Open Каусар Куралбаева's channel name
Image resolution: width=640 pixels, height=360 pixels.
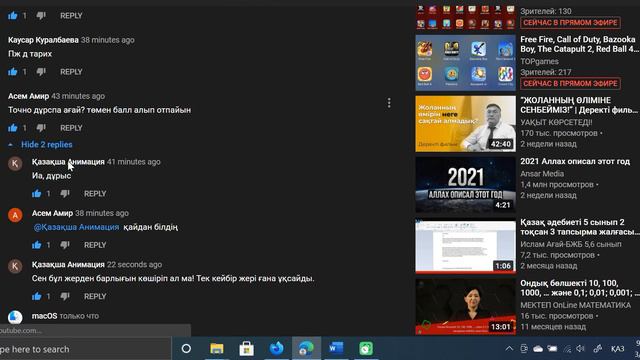click(43, 40)
